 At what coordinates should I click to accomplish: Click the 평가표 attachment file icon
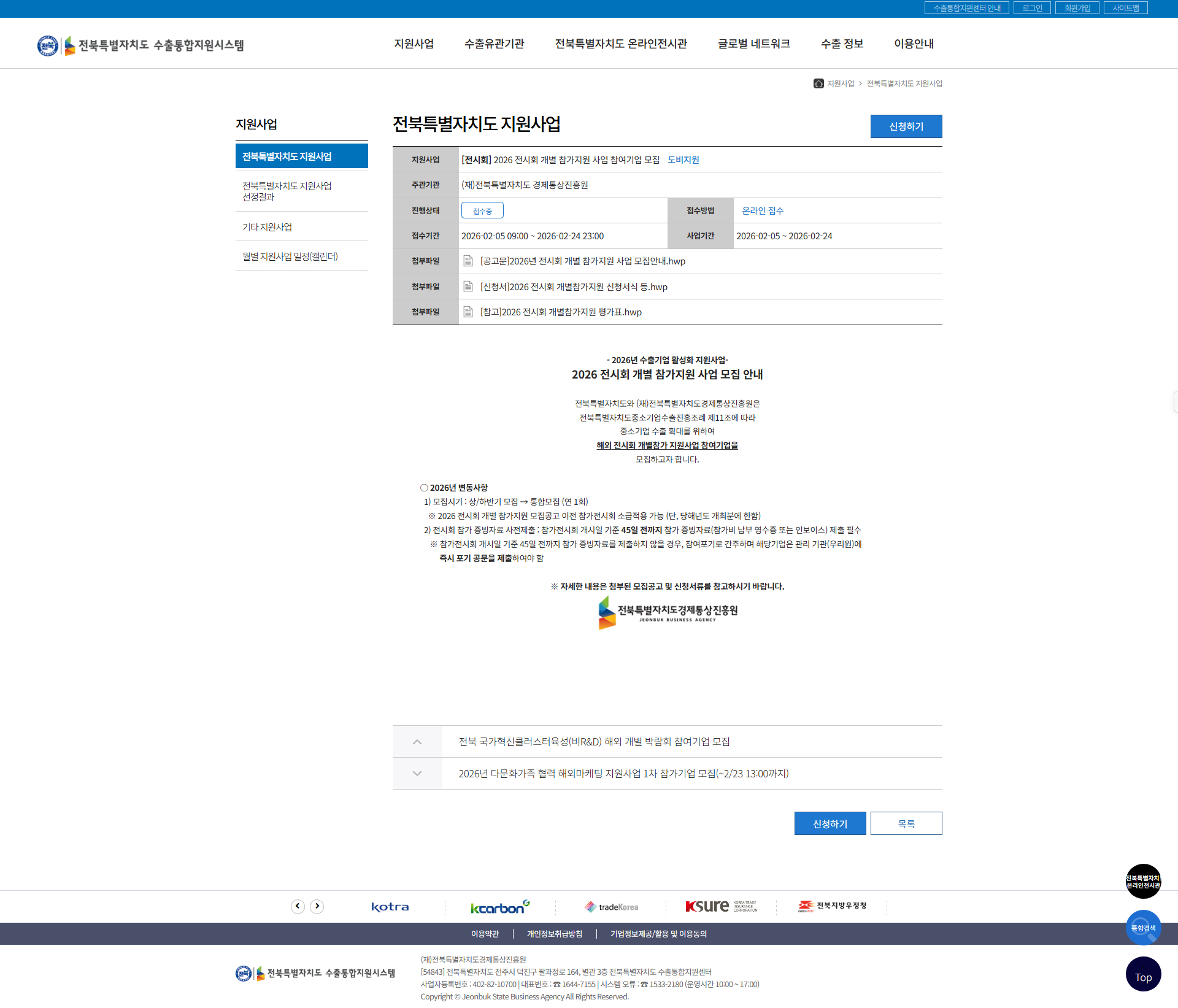coord(468,312)
